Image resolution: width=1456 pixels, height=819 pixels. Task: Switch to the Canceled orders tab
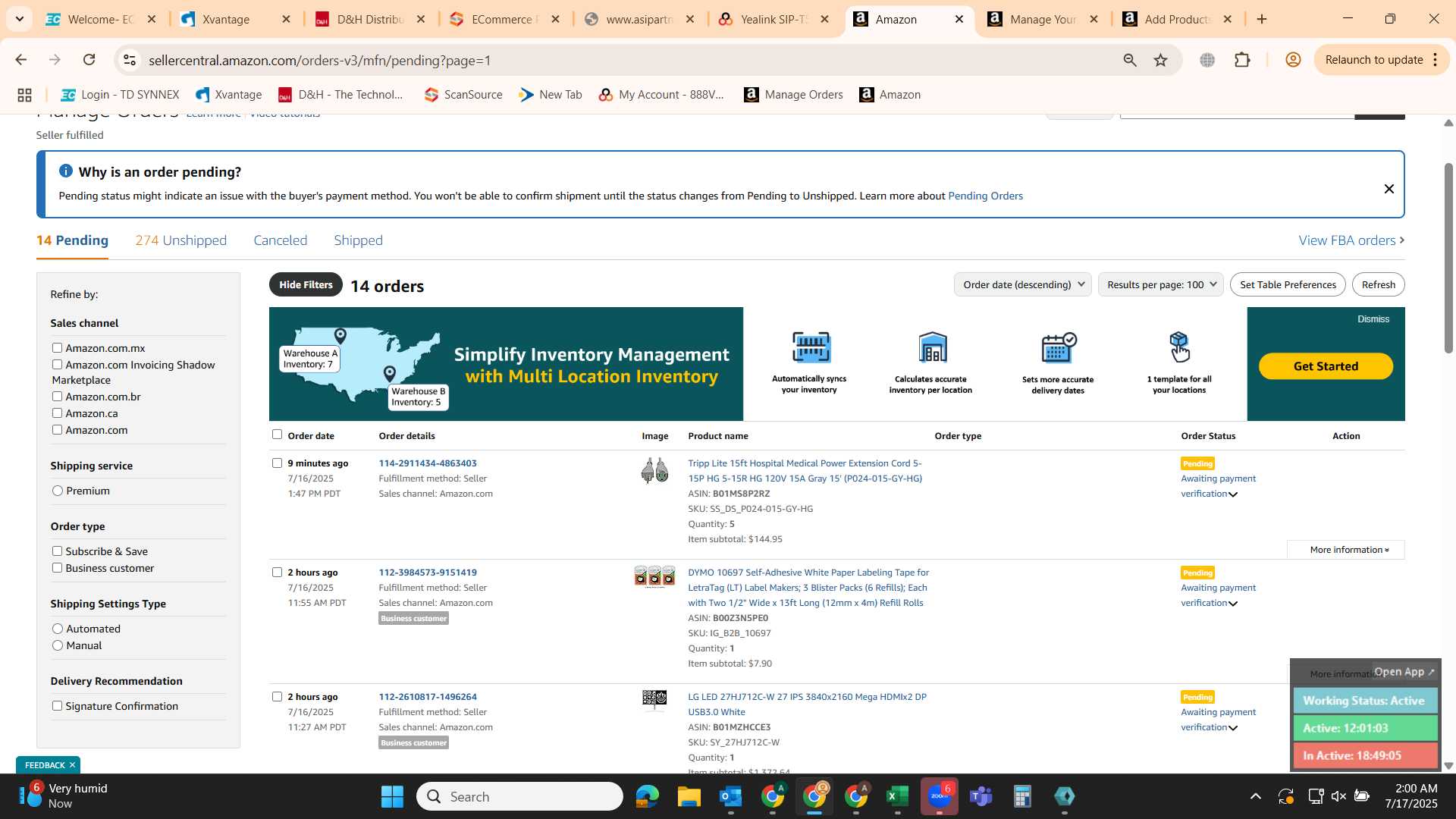280,240
